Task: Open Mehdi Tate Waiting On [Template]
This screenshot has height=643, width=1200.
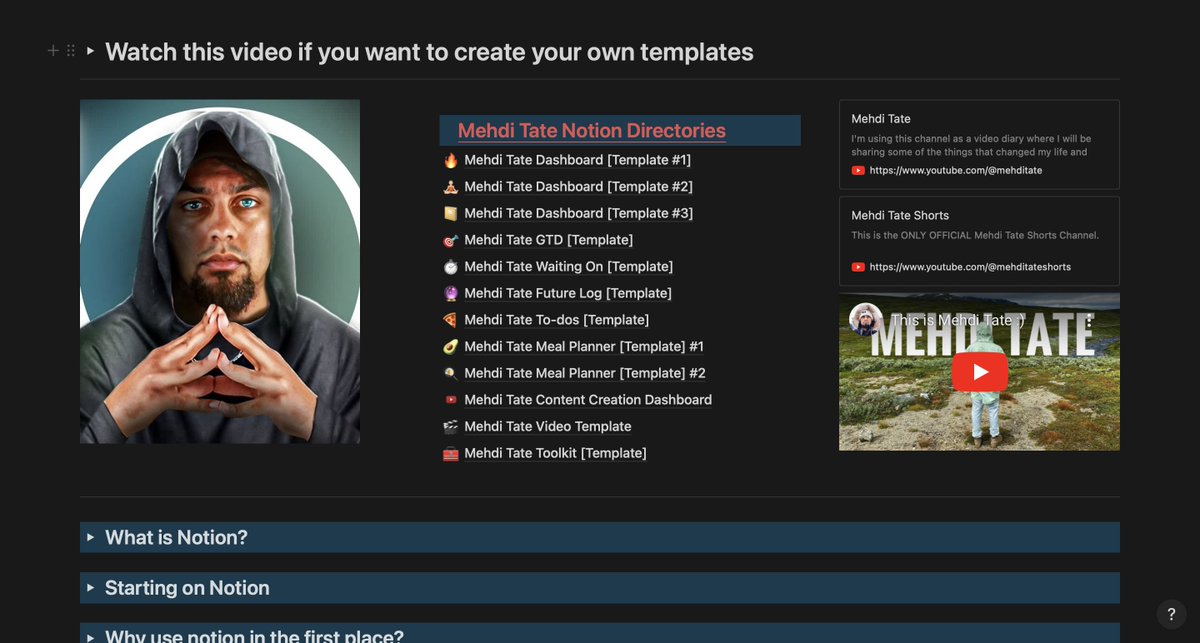Action: tap(568, 267)
